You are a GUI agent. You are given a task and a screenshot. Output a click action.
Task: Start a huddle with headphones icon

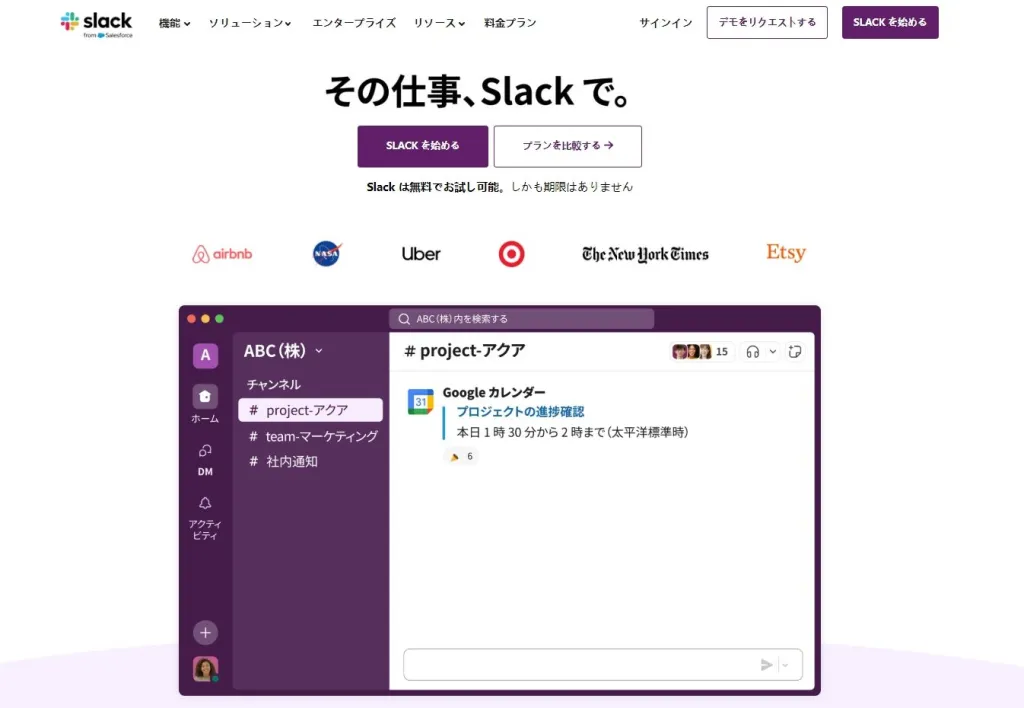752,351
